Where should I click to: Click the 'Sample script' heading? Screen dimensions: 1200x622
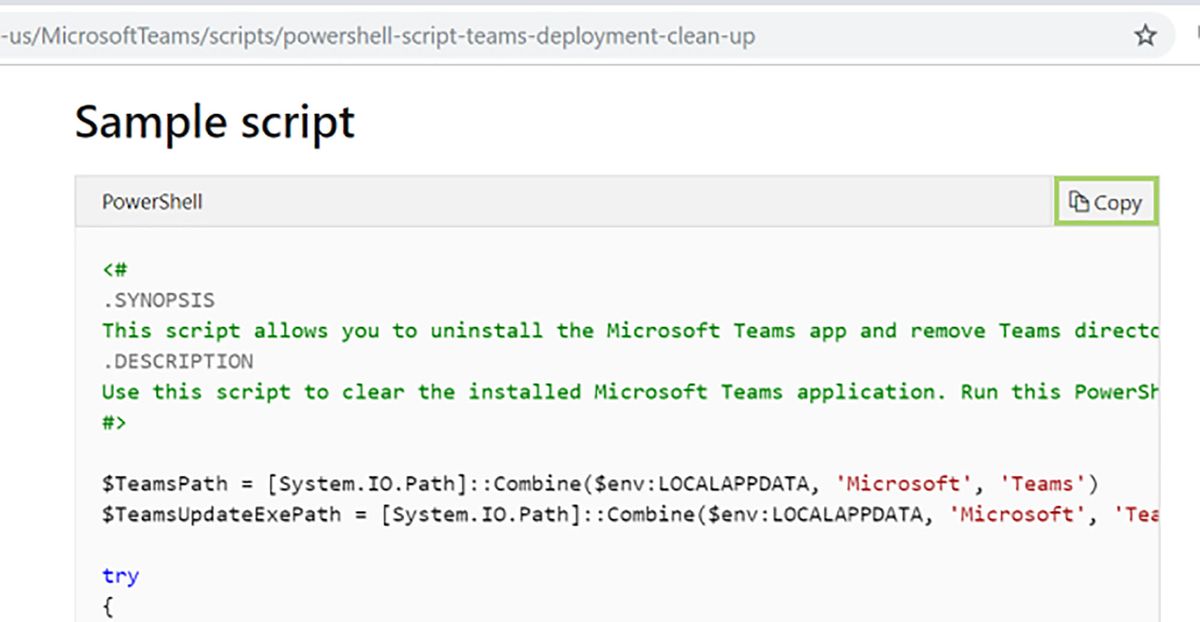point(215,122)
